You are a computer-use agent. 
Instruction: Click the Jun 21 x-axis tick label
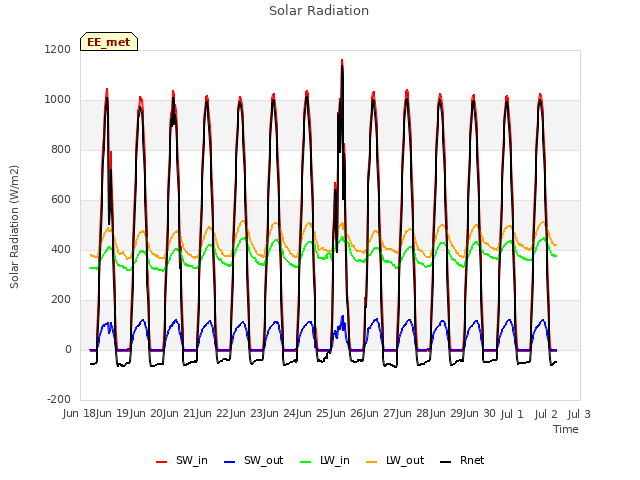click(180, 414)
